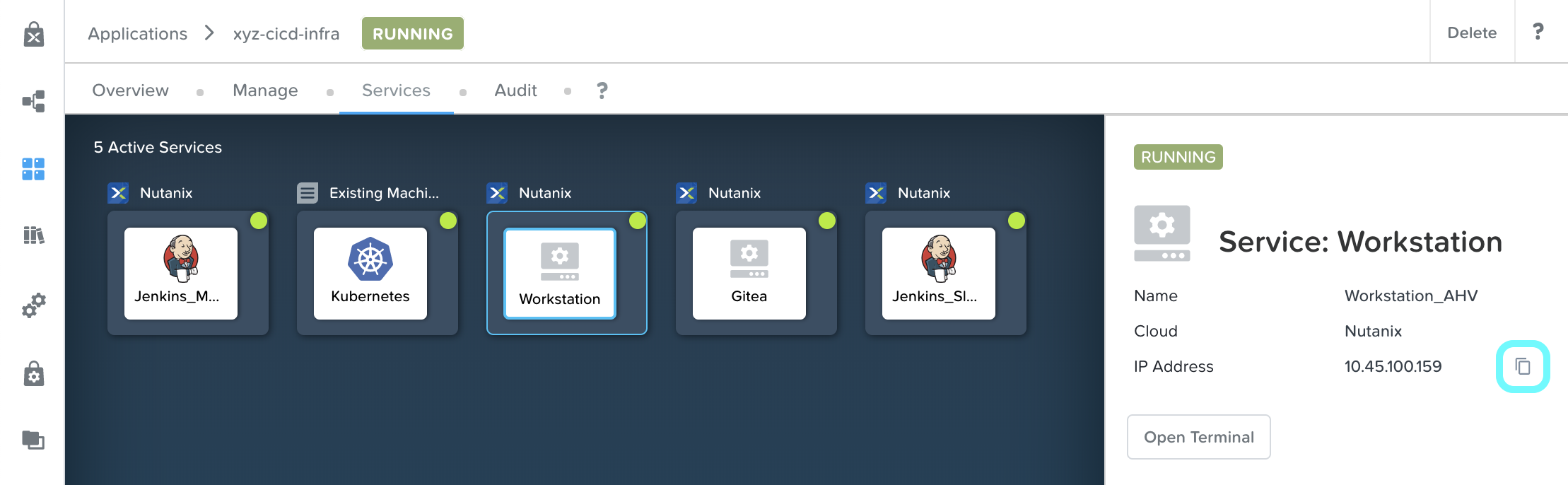The height and width of the screenshot is (485, 1568).
Task: Click the Cloud value 'Nutanix' in details
Action: pos(1373,331)
